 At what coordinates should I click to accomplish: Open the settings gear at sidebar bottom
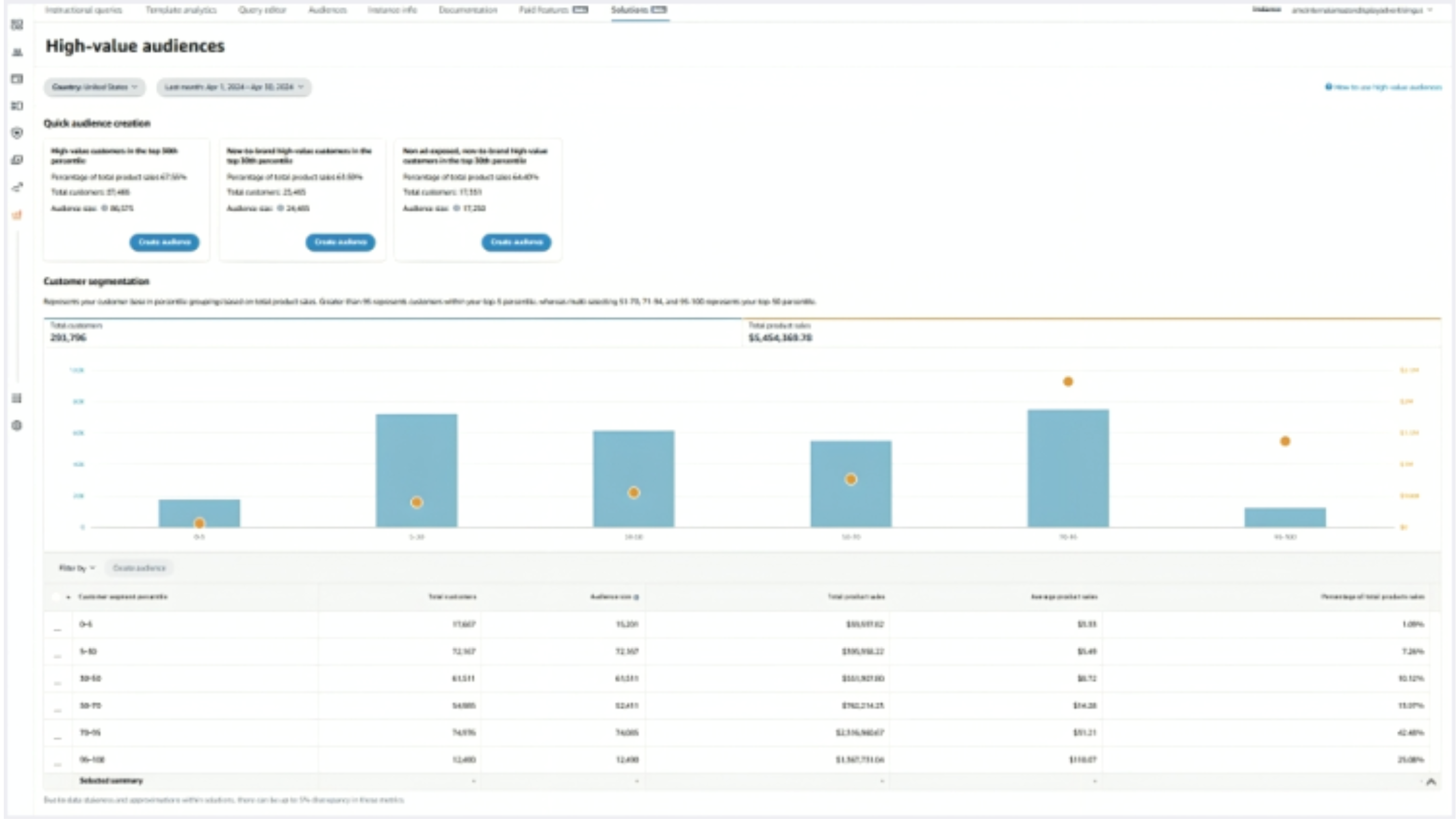pyautogui.click(x=16, y=424)
